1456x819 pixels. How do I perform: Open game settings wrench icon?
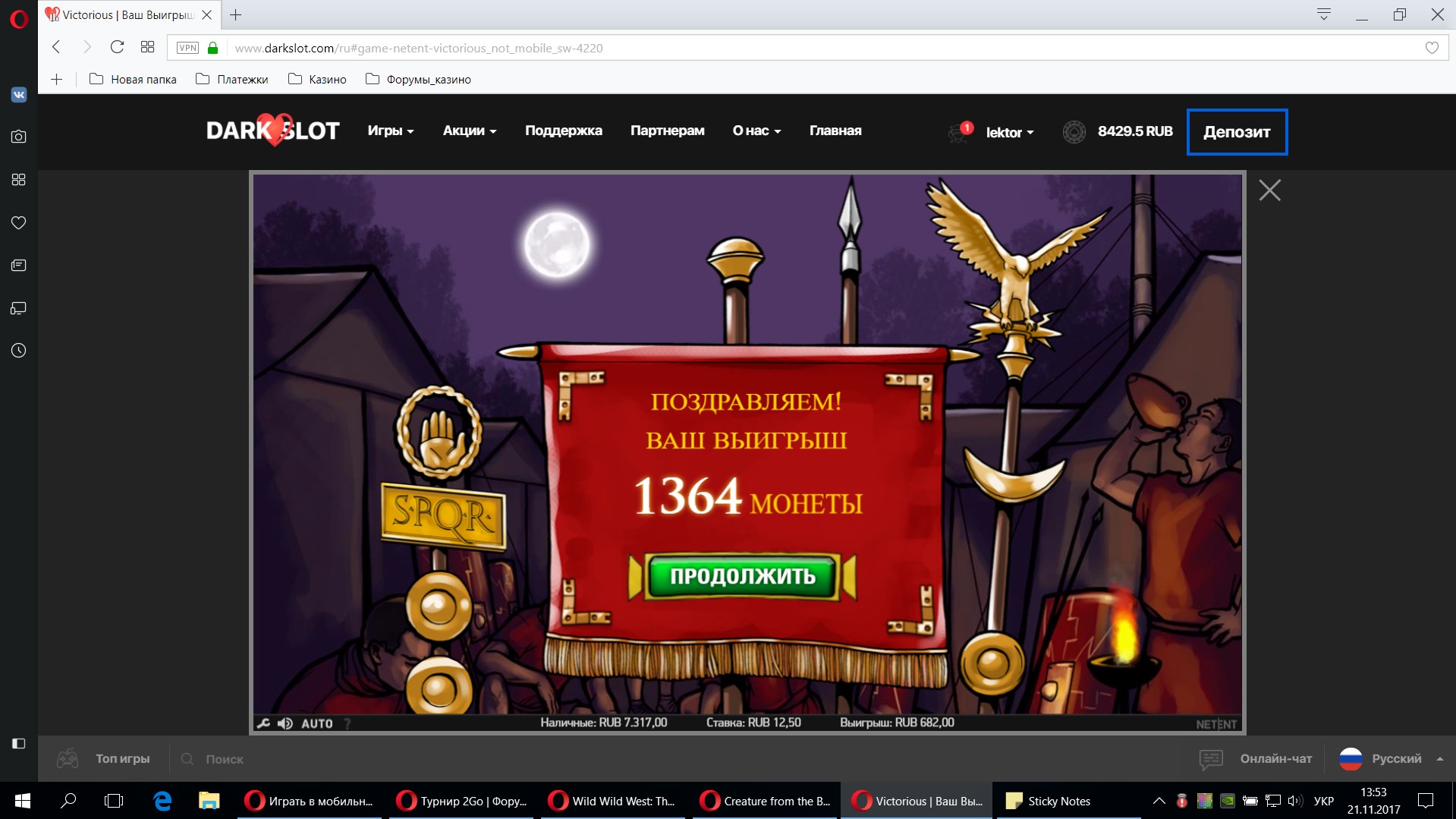[263, 723]
